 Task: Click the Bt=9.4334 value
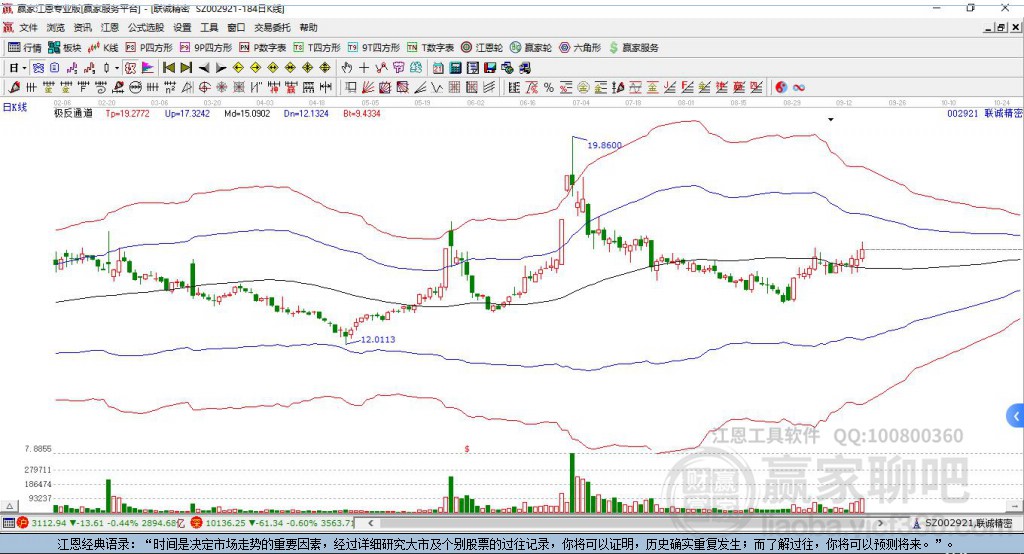pos(362,114)
